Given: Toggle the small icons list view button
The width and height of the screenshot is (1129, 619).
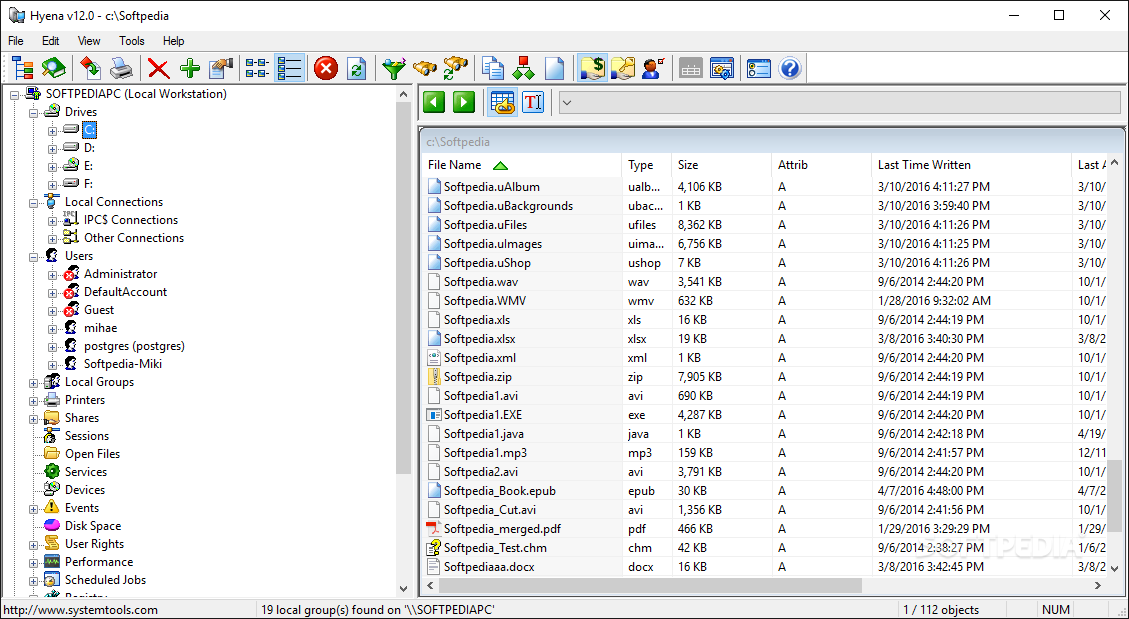Looking at the screenshot, I should 258,69.
